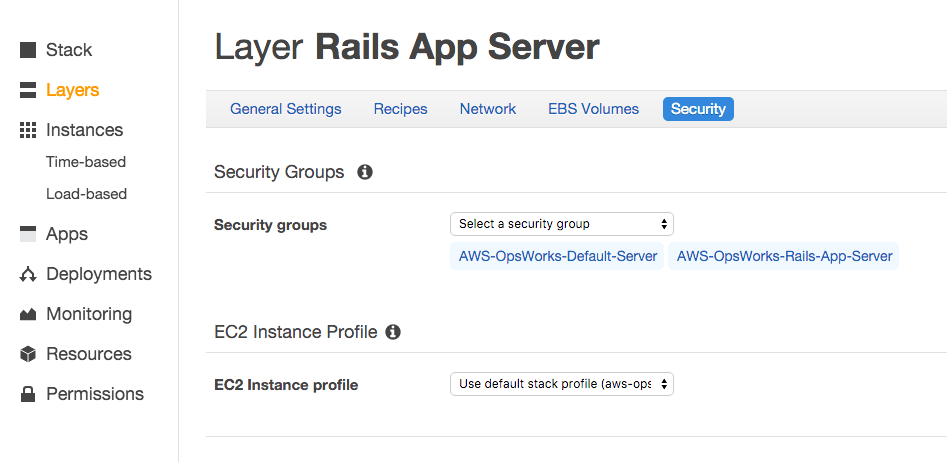Click the Layers icon in sidebar

click(x=28, y=90)
